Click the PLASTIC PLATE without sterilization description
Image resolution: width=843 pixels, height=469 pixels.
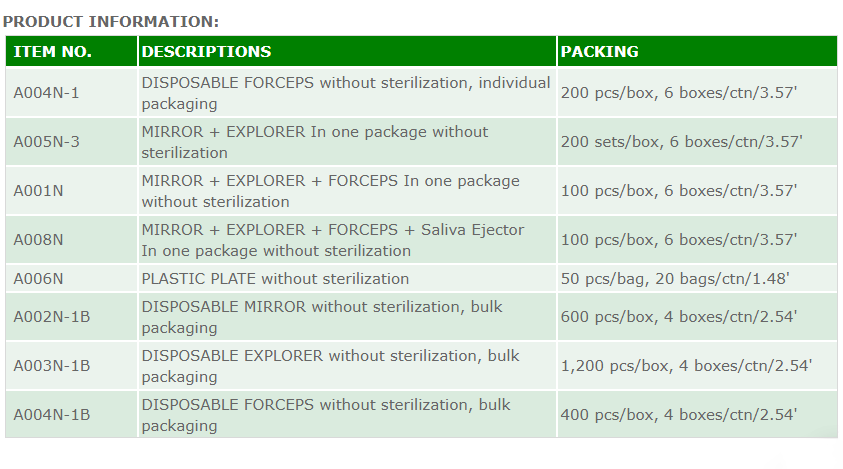coord(275,279)
